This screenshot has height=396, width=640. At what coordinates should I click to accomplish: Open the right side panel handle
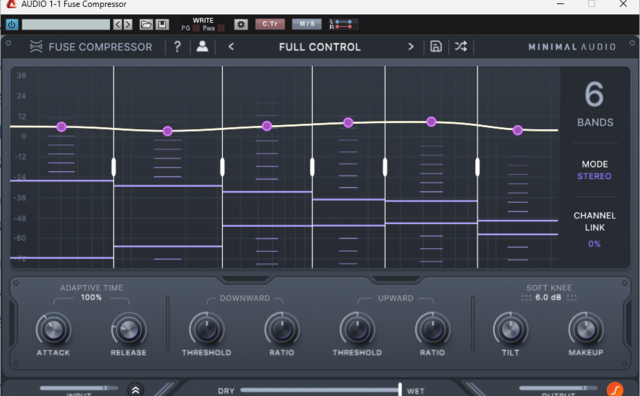coord(628,323)
